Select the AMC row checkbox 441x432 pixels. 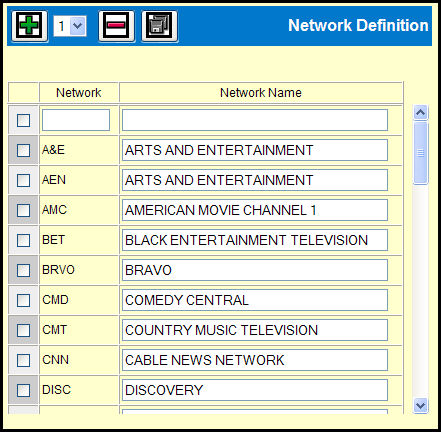[23, 210]
